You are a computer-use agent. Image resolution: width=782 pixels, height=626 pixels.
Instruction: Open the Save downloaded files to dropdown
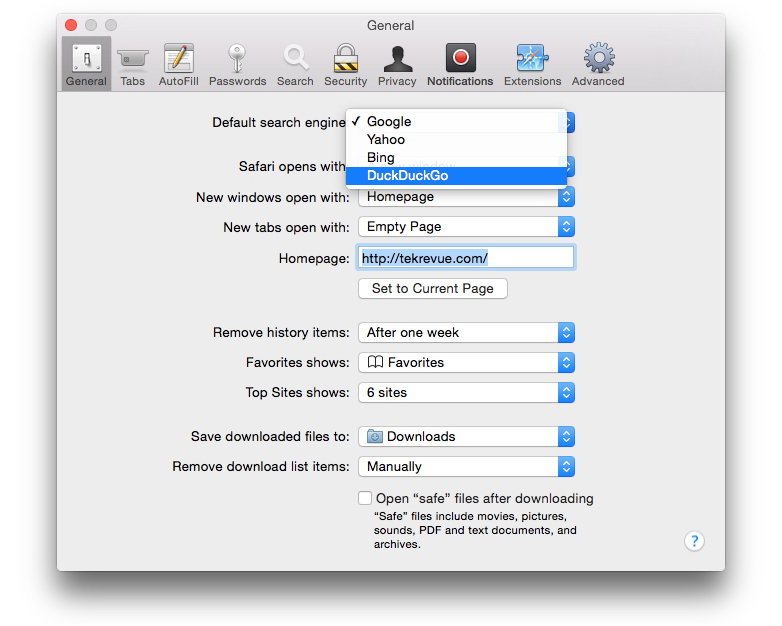click(x=466, y=436)
